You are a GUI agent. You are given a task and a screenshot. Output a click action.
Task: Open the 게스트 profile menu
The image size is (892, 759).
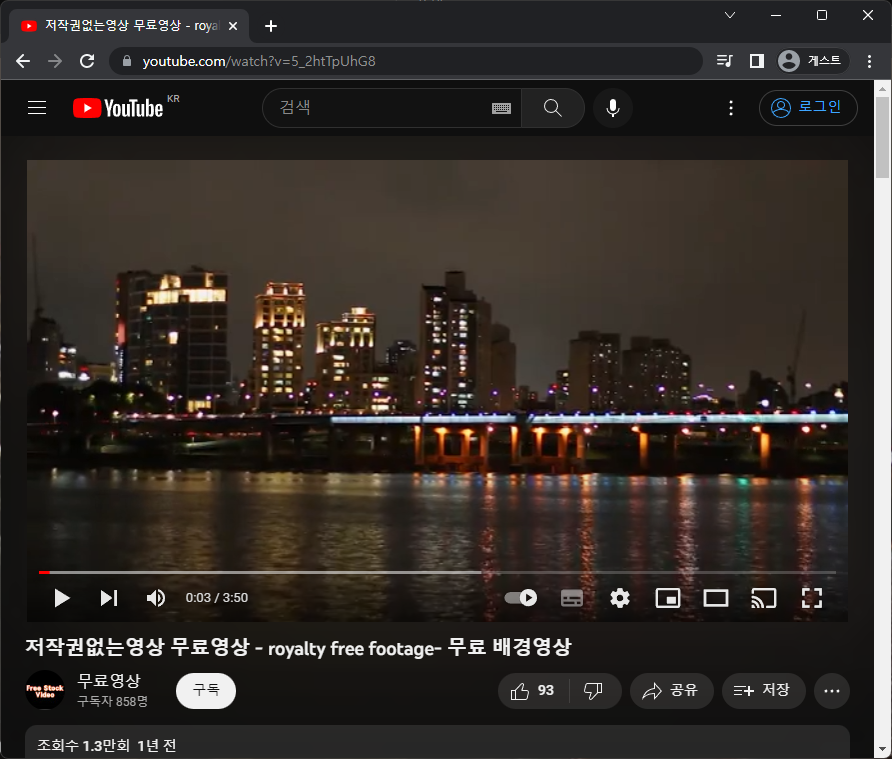(x=812, y=60)
